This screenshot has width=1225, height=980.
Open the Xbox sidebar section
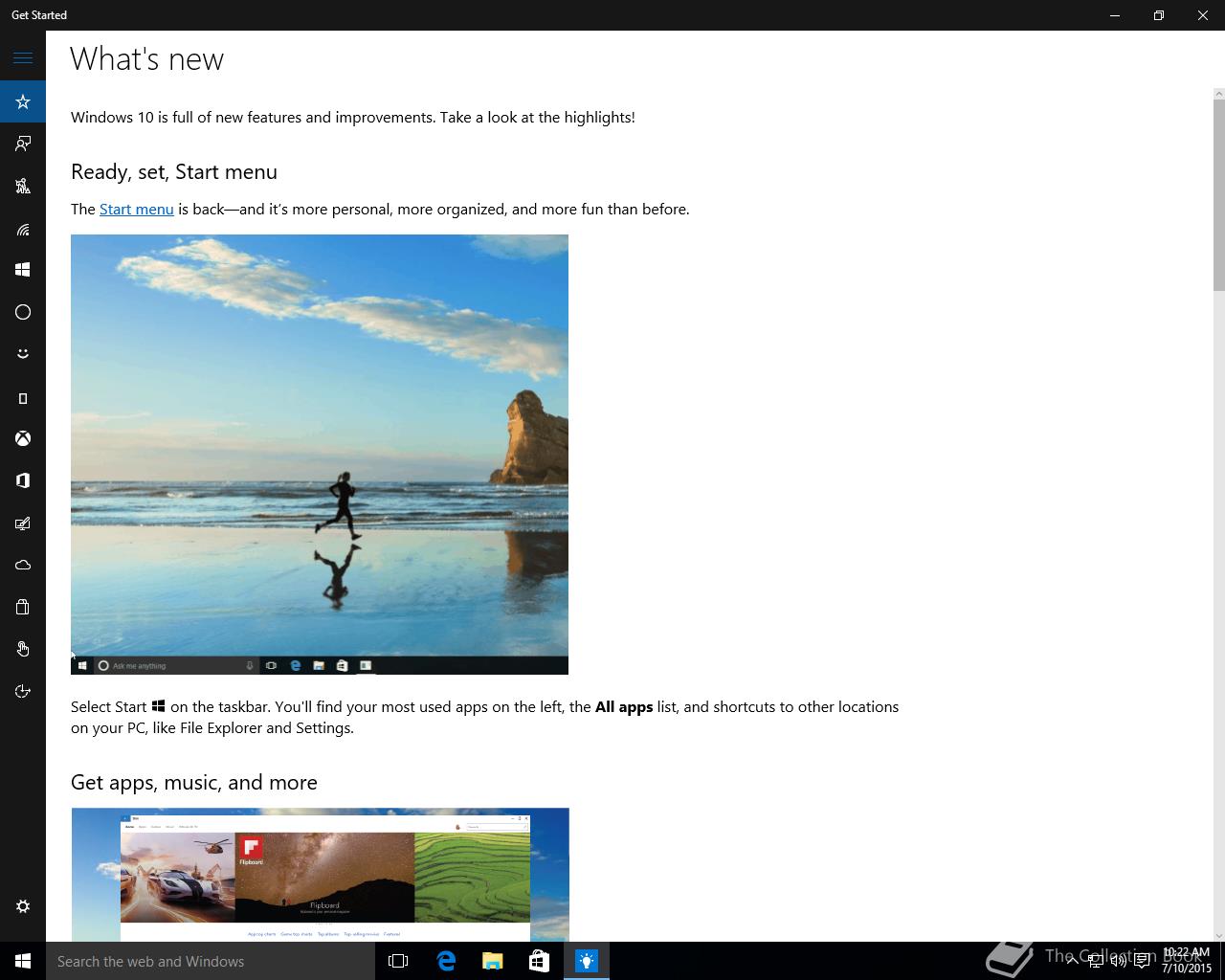coord(23,438)
